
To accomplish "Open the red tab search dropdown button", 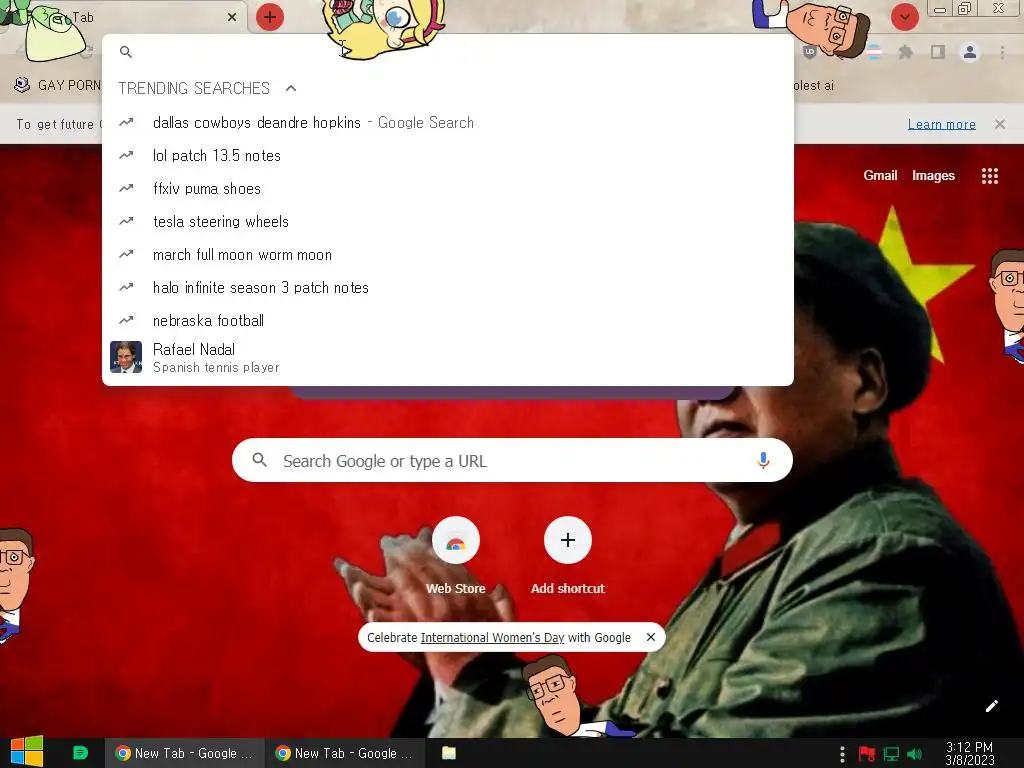I will pyautogui.click(x=904, y=17).
